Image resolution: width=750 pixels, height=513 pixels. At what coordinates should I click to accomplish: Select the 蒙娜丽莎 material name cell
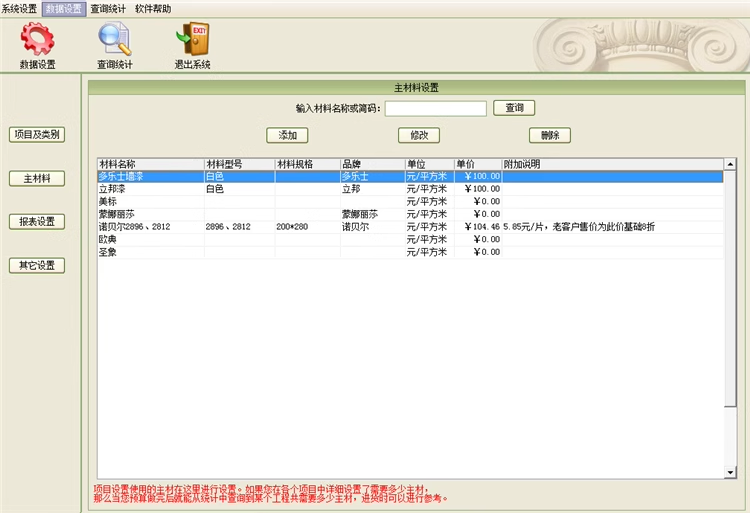coord(151,214)
